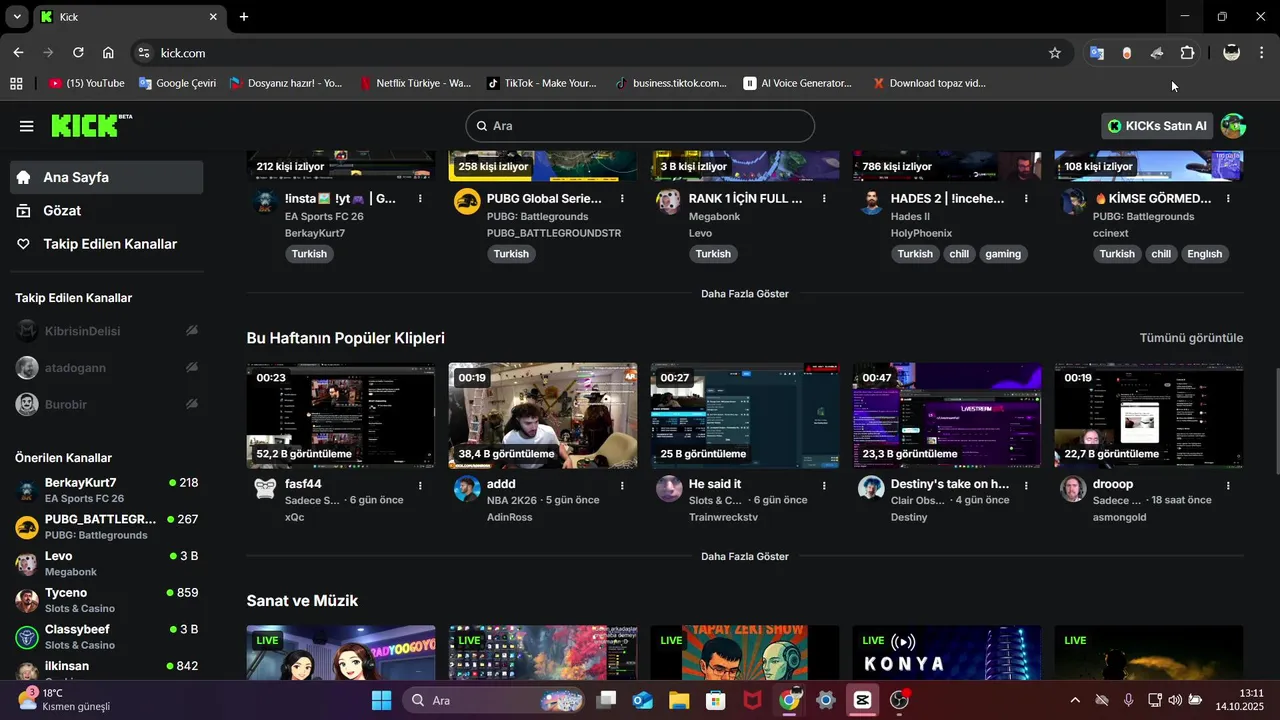Screen dimensions: 1280x720
Task: Open options for HADES 2 stream
Action: pos(1026,199)
